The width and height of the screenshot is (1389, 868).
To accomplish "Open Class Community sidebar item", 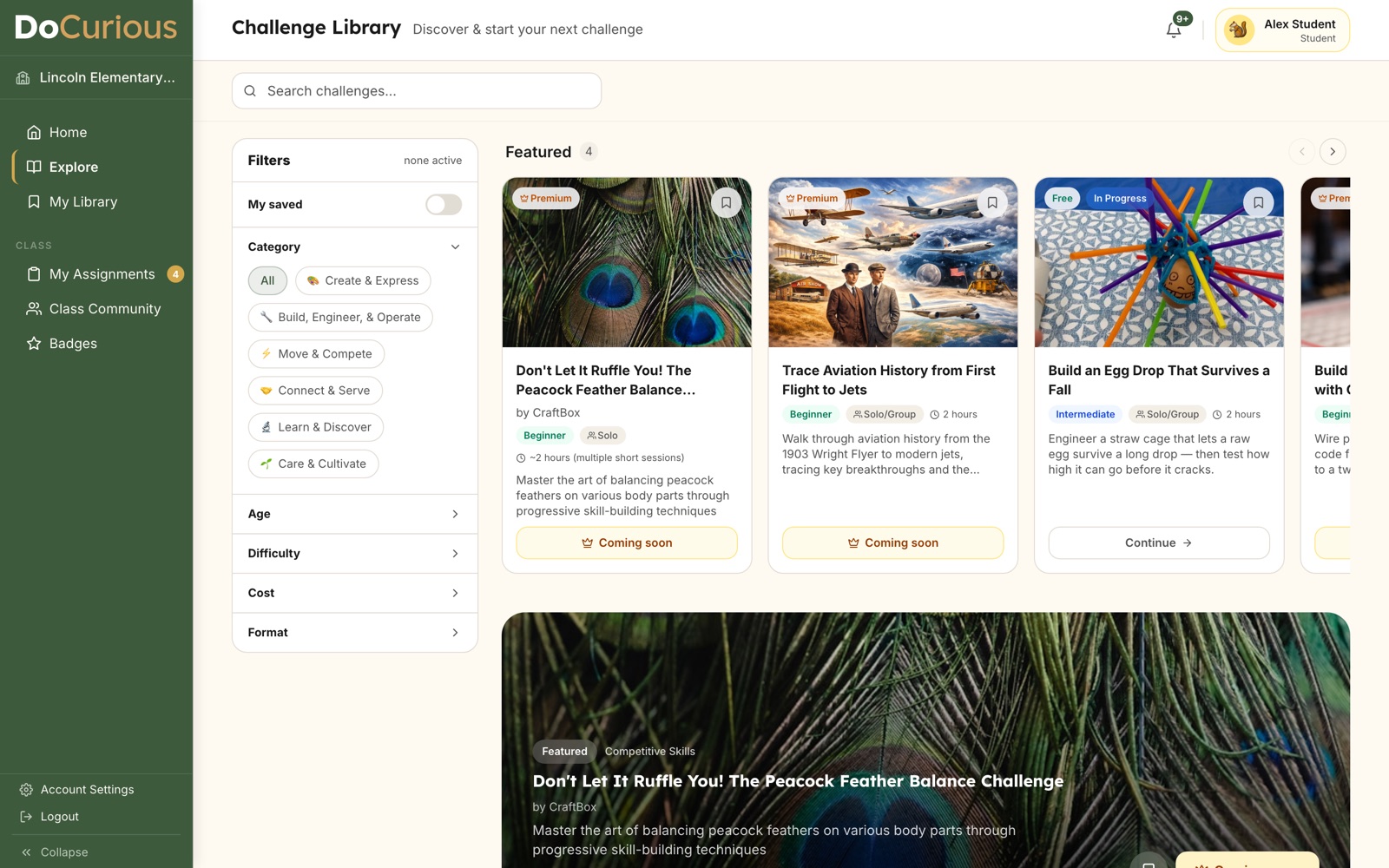I will (96, 309).
